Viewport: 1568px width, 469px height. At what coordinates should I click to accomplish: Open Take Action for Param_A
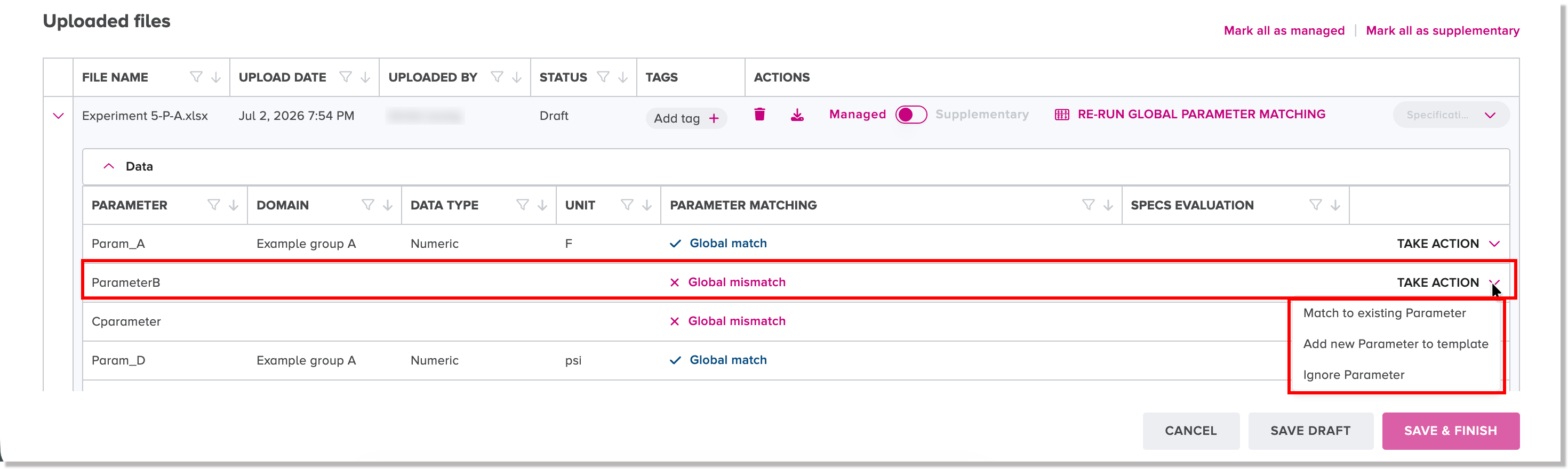1447,244
